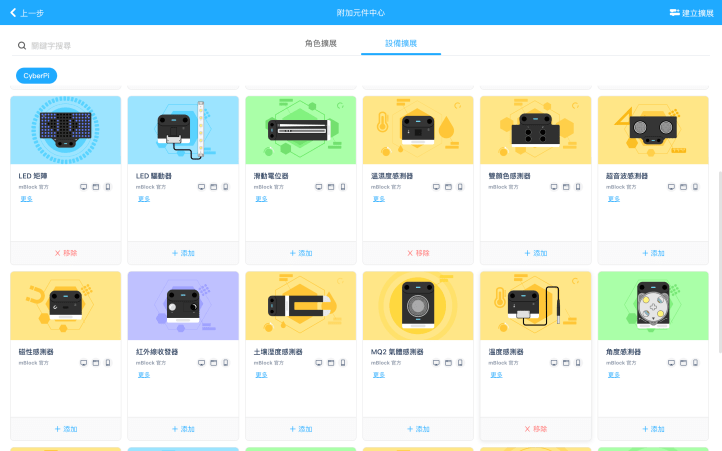Click the mobile platform icon on LED 矩陣 card
Image resolution: width=722 pixels, height=451 pixels.
click(108, 187)
